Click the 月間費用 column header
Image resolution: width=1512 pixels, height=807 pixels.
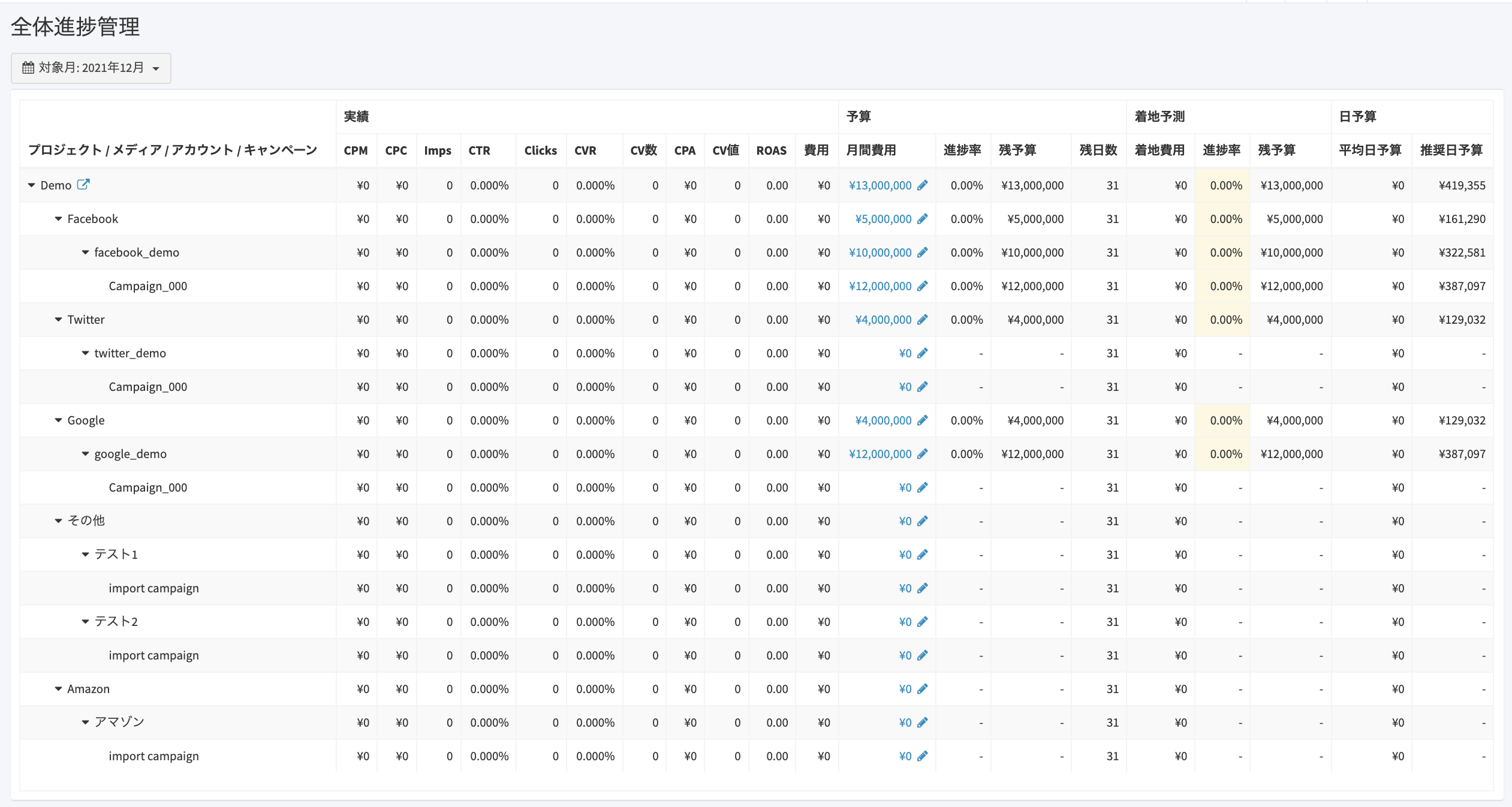tap(871, 150)
